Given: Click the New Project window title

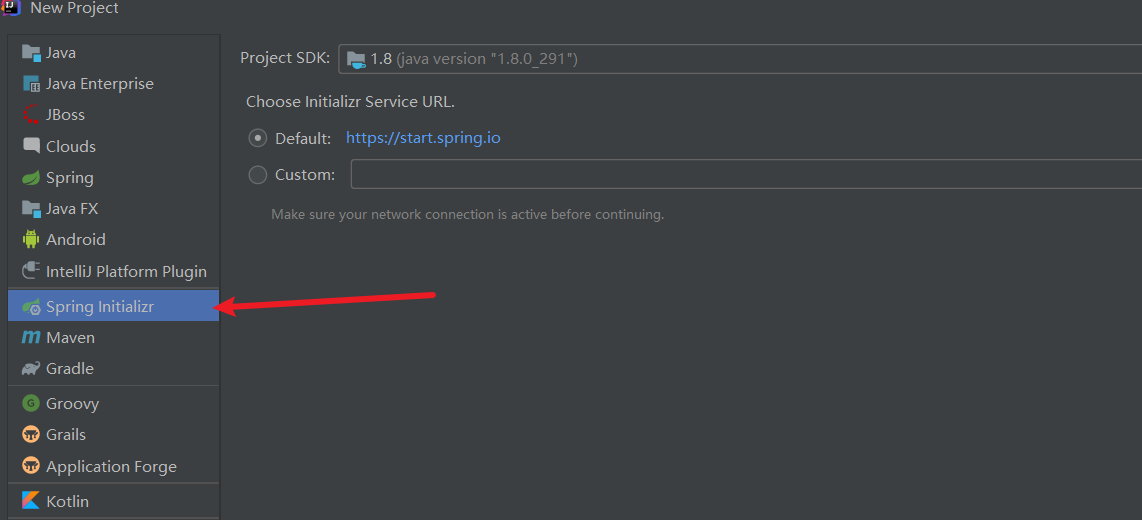Looking at the screenshot, I should click(74, 8).
